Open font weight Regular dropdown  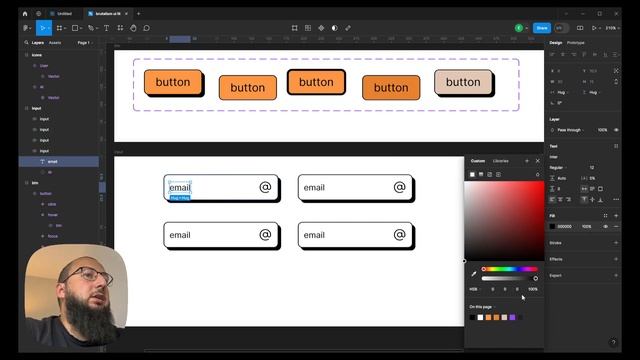point(557,167)
